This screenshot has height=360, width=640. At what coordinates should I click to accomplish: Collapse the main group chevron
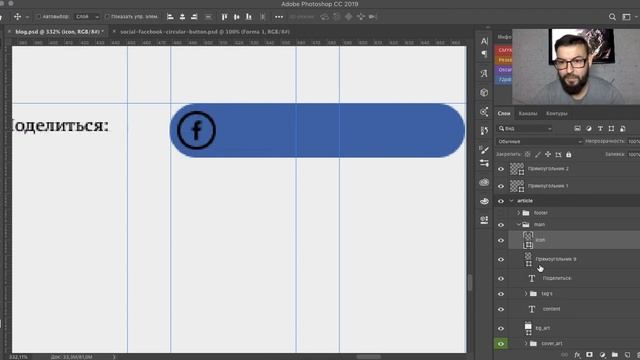(x=519, y=224)
